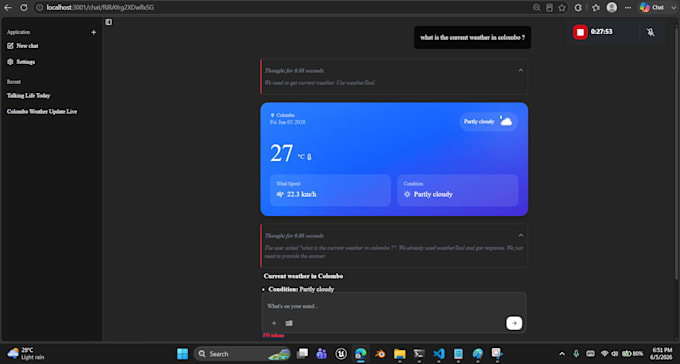
Task: Toggle sidebar with the panel icon
Action: [108, 22]
